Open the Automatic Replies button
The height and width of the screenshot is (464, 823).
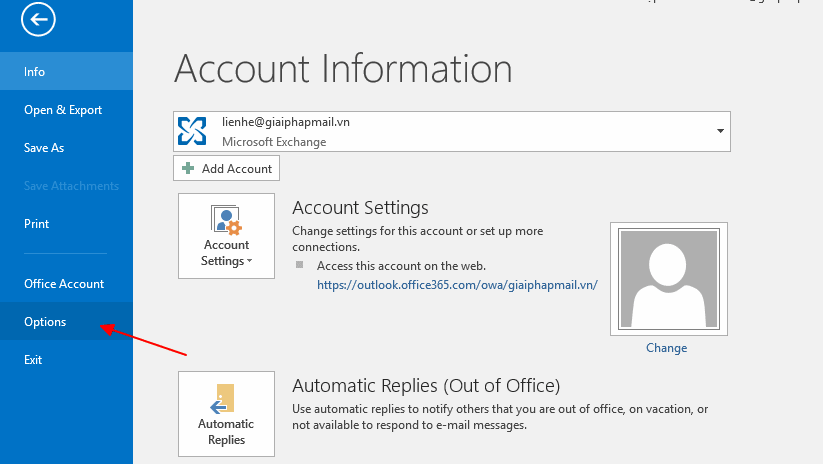(x=226, y=414)
